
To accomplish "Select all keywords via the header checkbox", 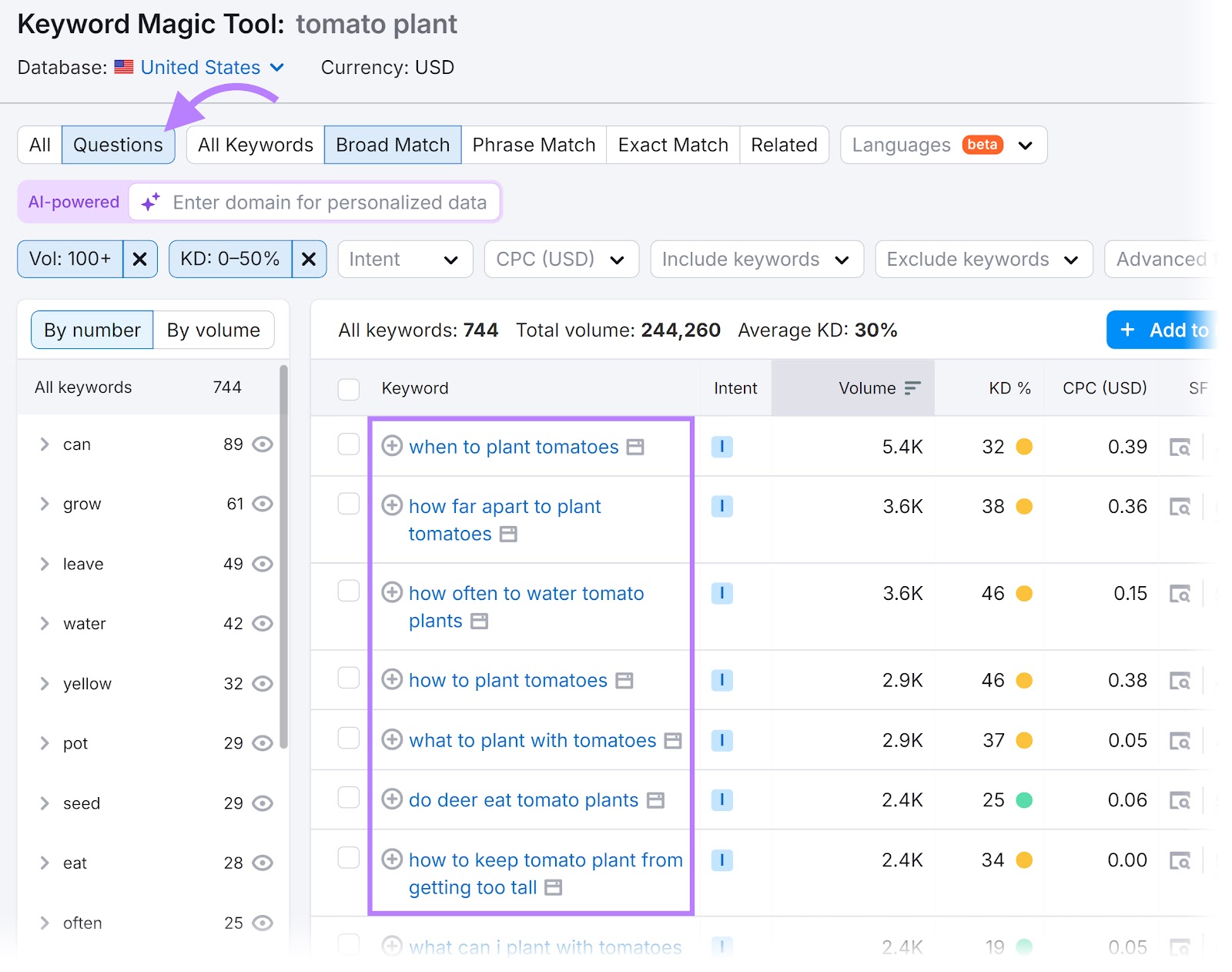I will click(x=348, y=389).
